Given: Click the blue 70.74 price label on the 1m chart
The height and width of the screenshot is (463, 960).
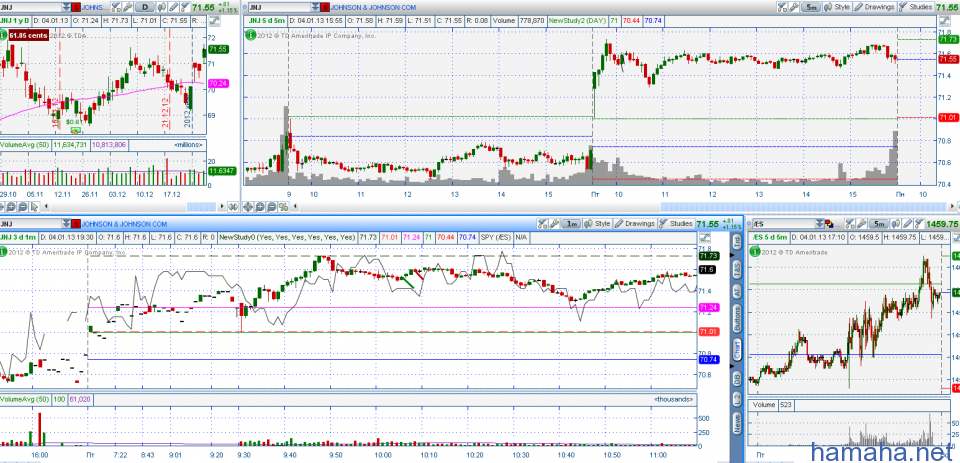Looking at the screenshot, I should (x=708, y=359).
